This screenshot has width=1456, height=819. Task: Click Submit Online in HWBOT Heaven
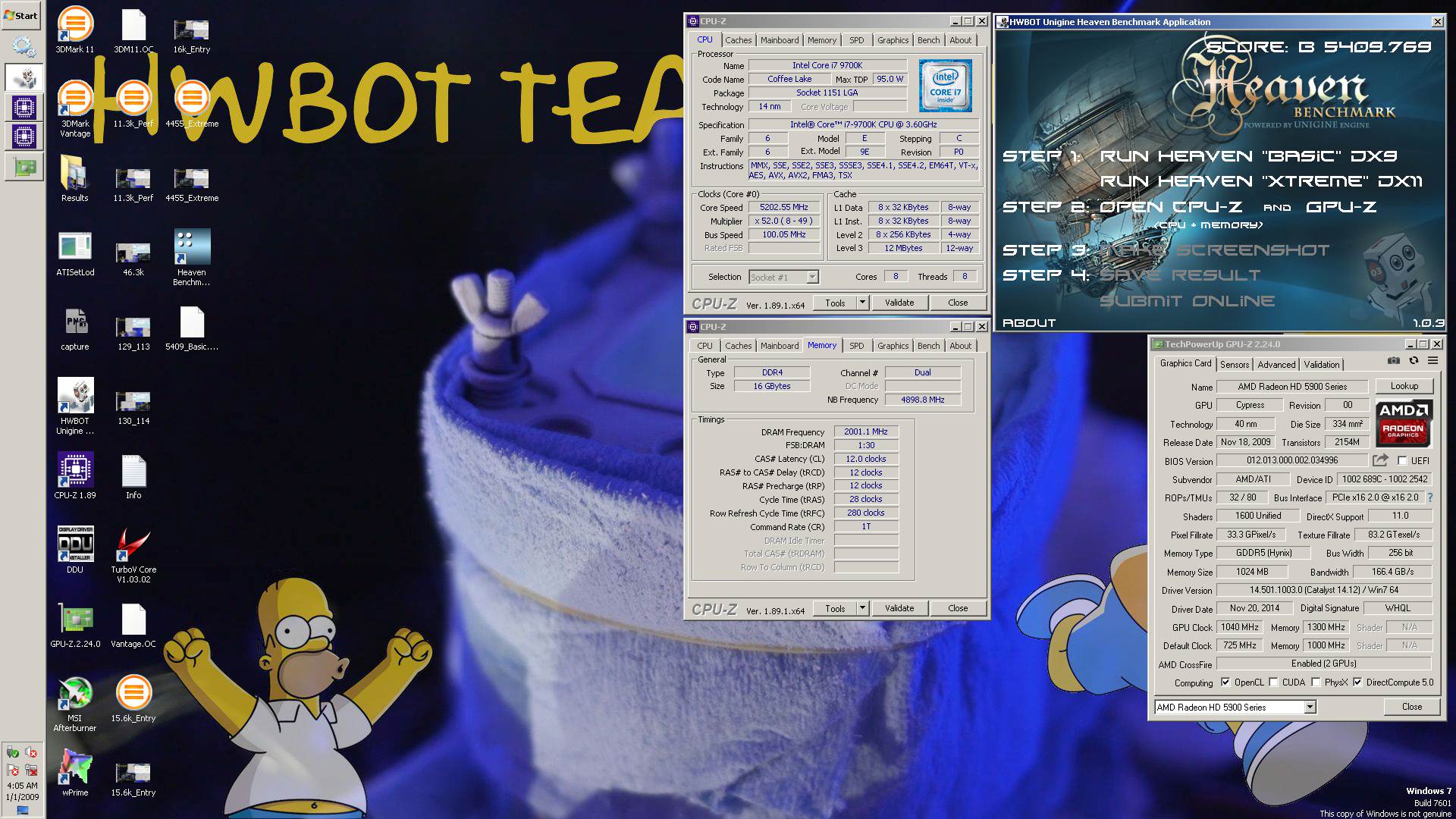pos(1187,301)
